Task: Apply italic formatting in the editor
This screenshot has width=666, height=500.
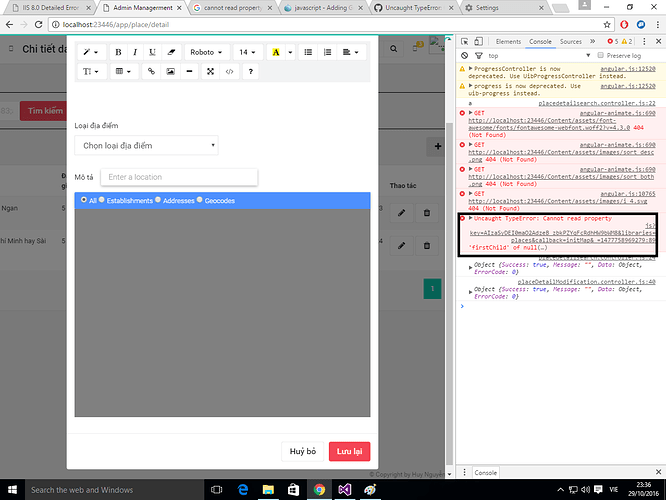Action: pos(135,52)
